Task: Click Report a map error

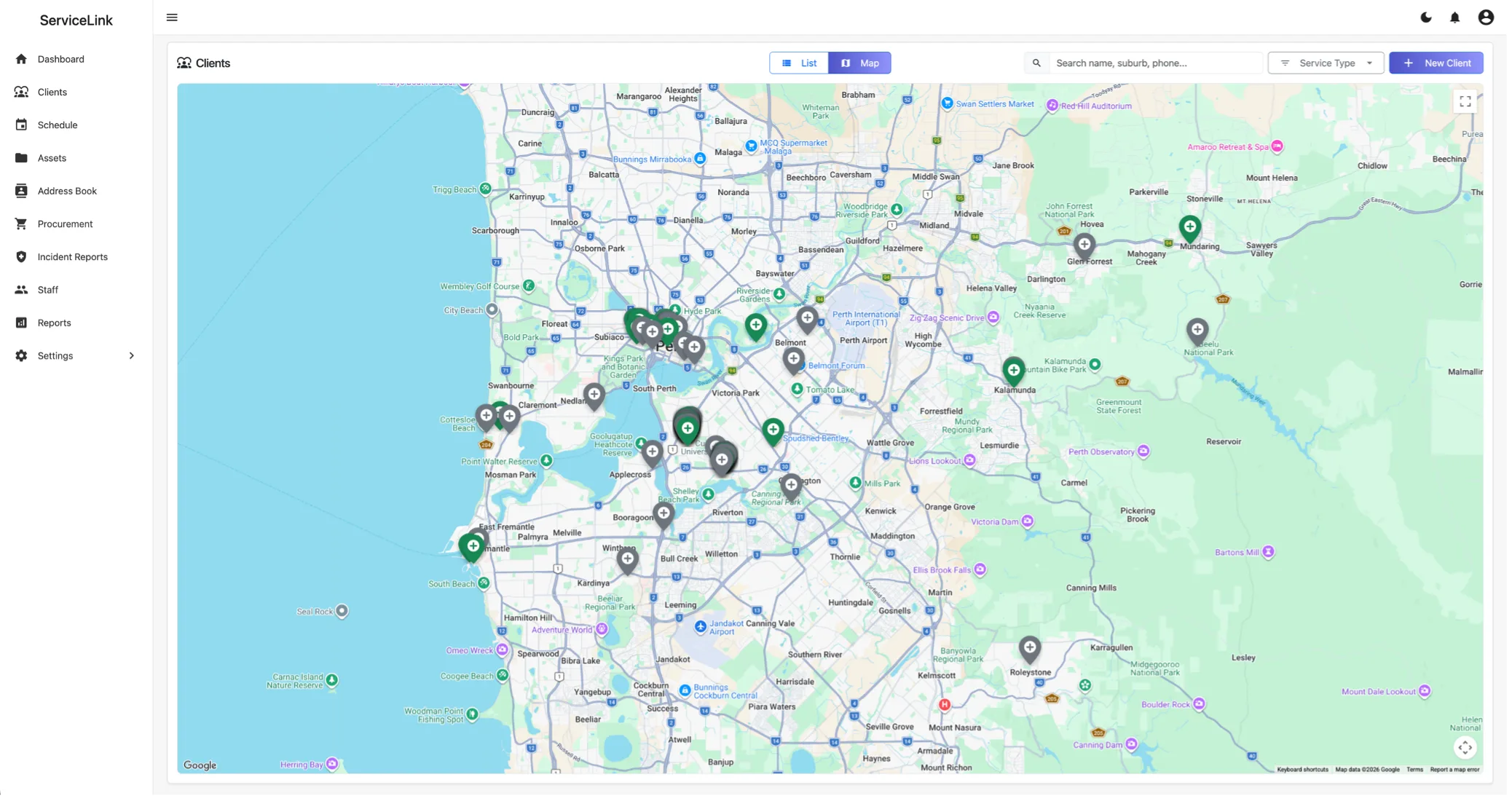Action: click(x=1454, y=769)
